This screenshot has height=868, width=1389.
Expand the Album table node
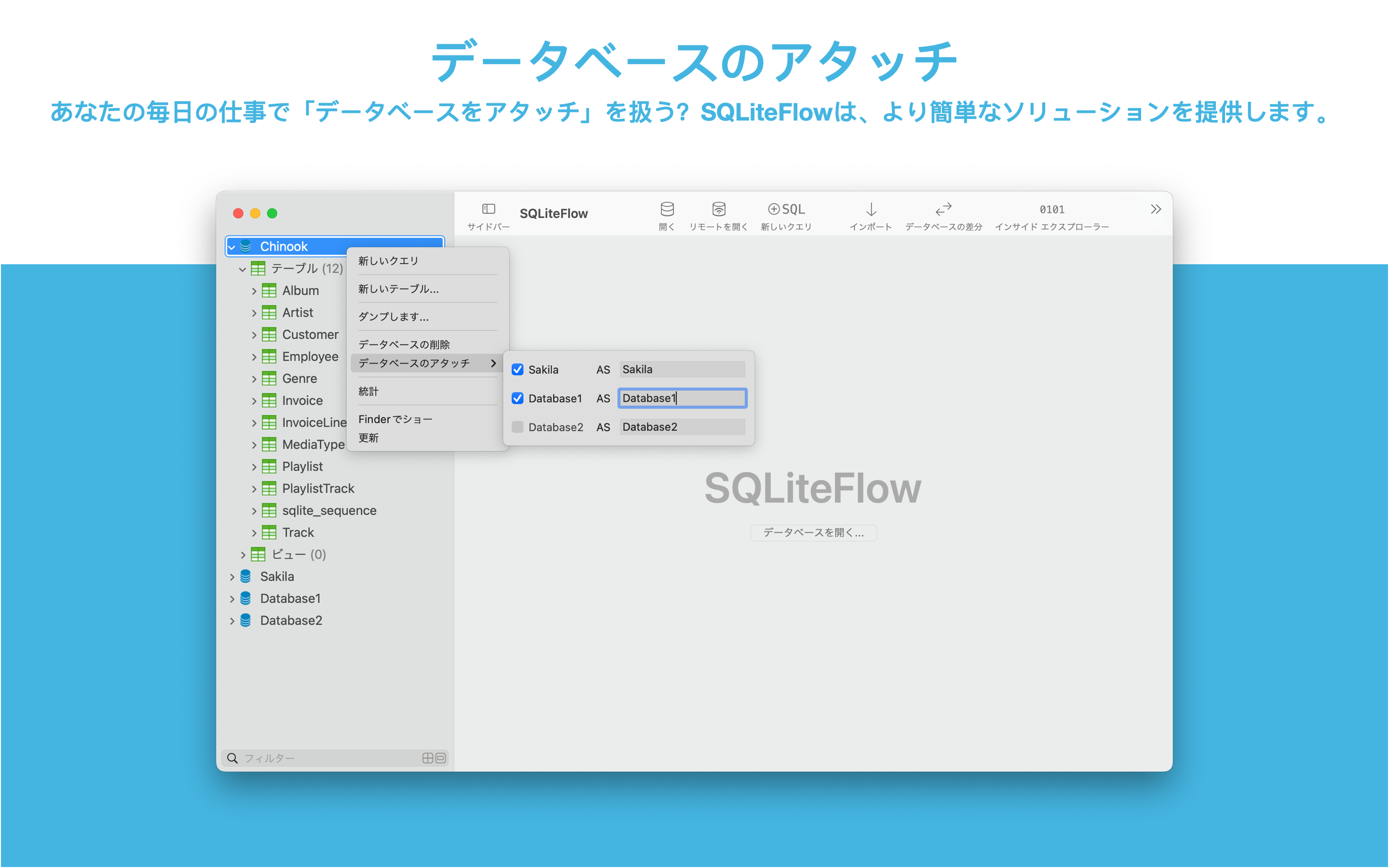pos(254,291)
